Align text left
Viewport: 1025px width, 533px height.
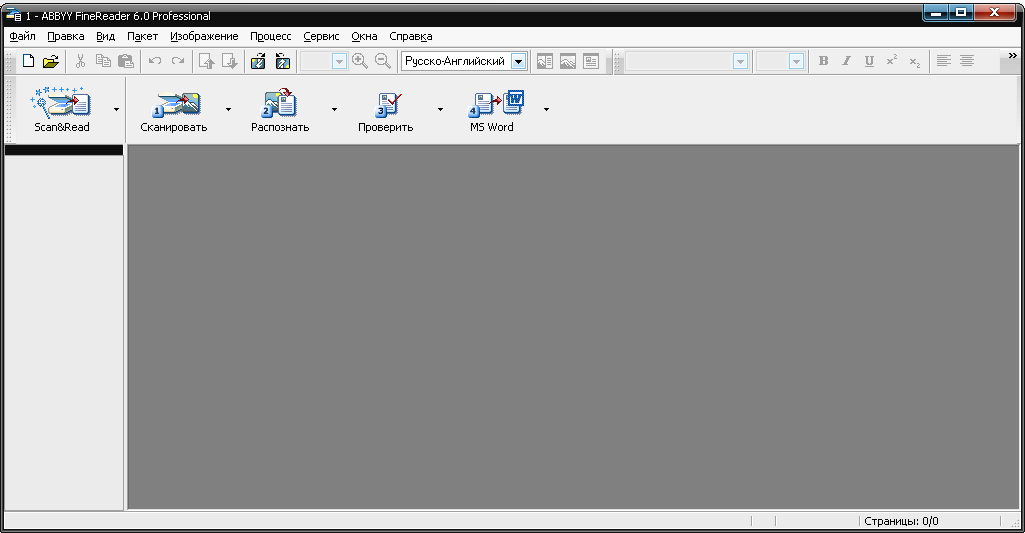[943, 61]
